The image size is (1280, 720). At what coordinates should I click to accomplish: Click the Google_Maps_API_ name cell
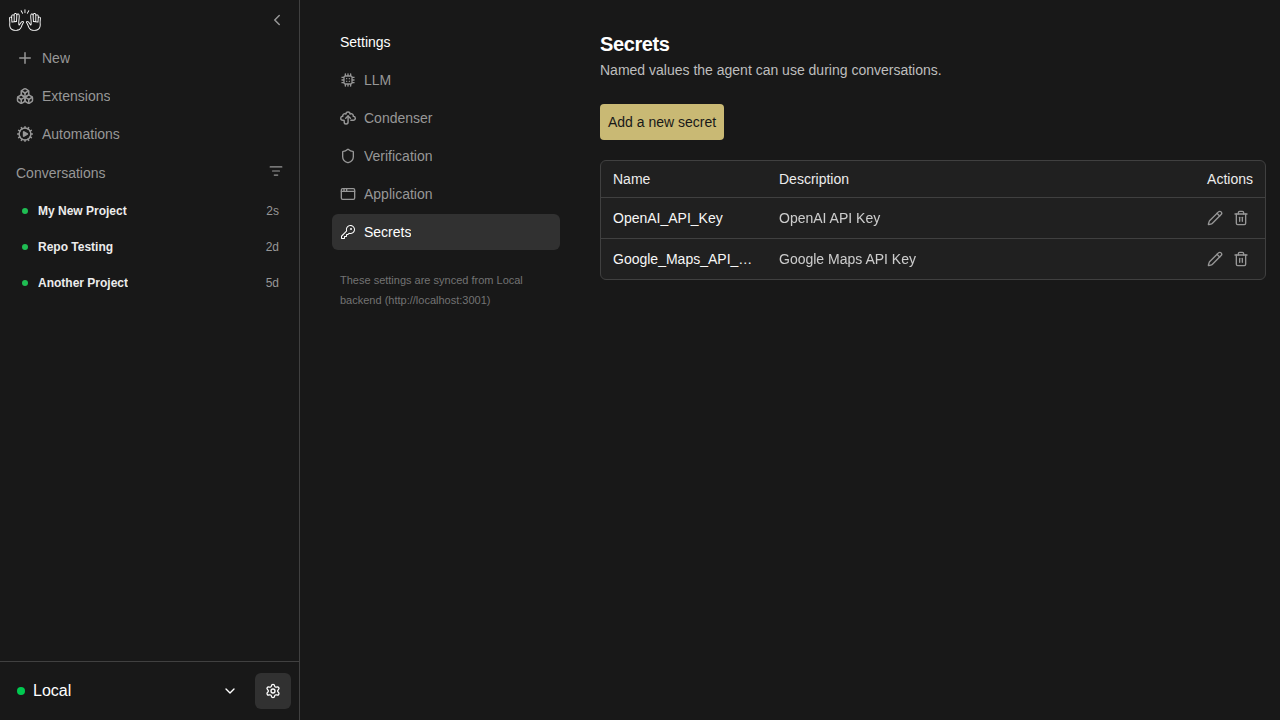[x=683, y=259]
